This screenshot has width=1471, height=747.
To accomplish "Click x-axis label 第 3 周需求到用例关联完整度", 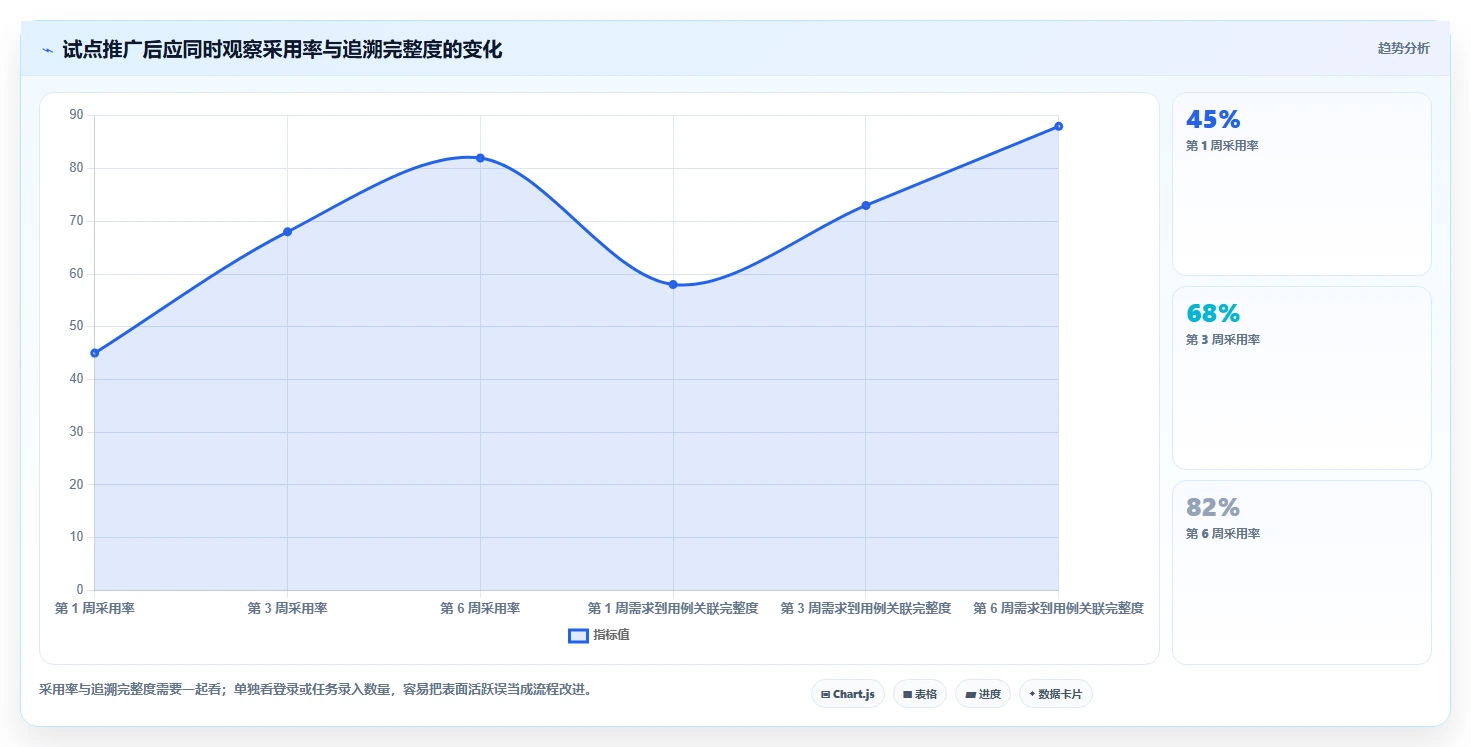I will click(866, 608).
